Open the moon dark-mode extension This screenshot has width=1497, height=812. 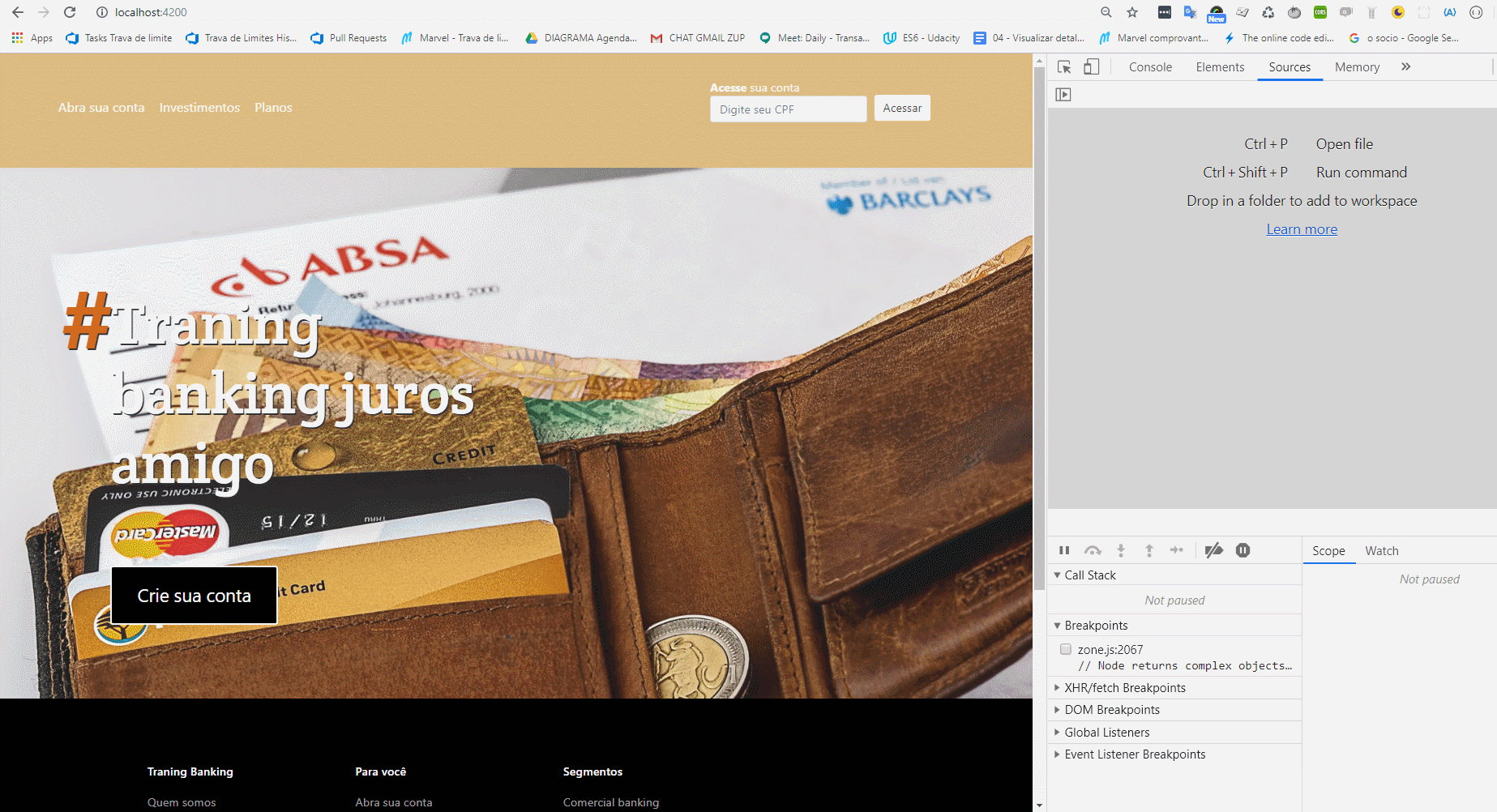1398,12
